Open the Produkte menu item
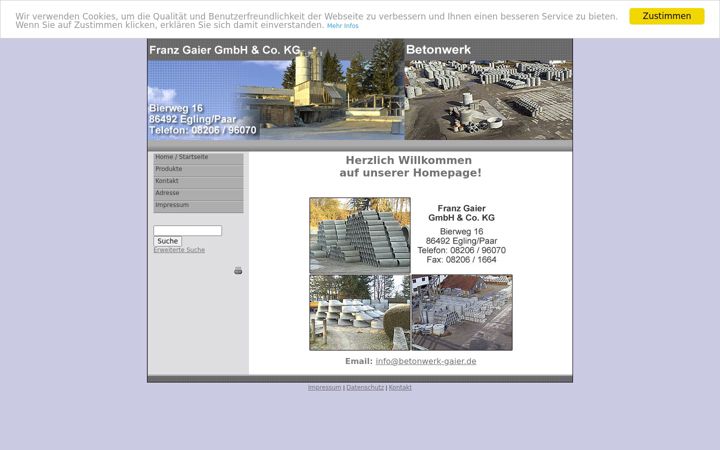 pyautogui.click(x=198, y=169)
